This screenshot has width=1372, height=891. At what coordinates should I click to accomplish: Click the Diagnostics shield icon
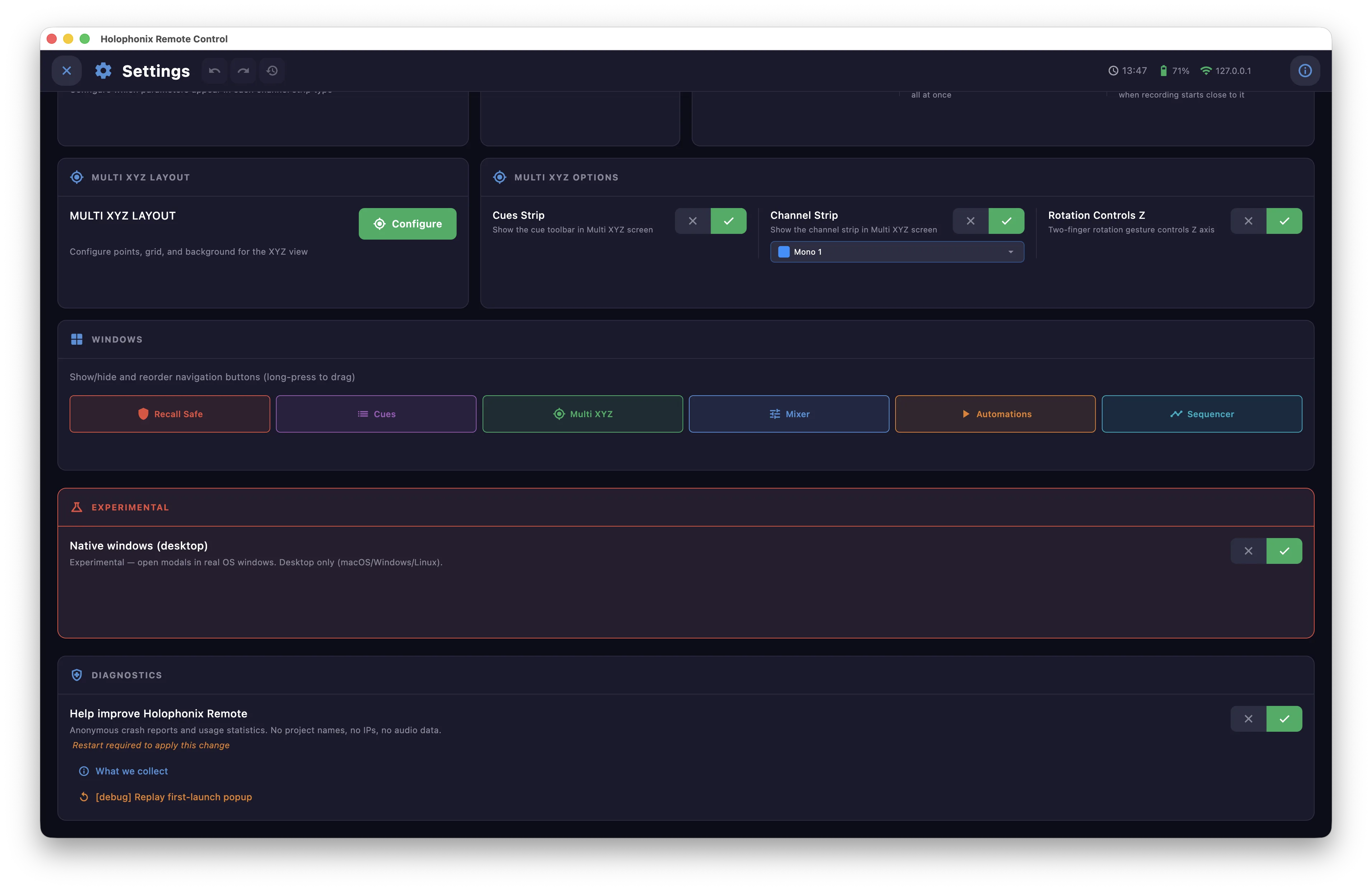(x=77, y=675)
